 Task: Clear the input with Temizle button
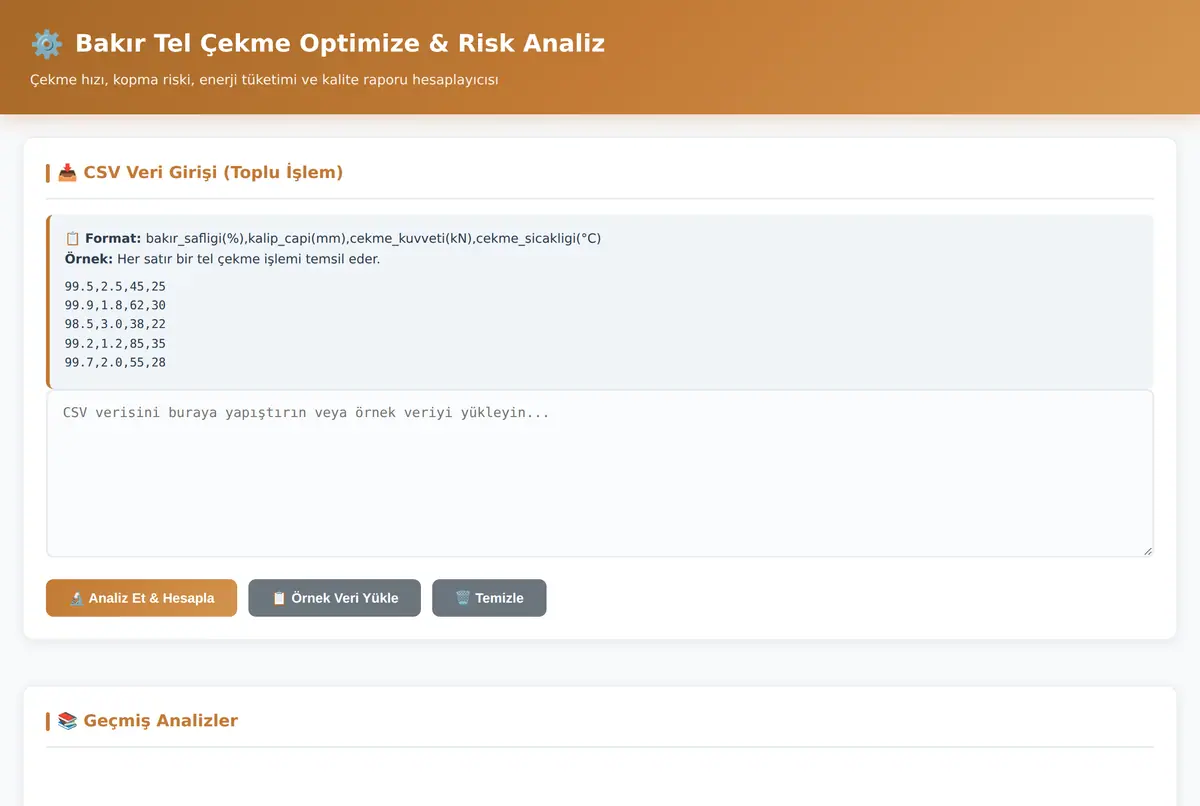pos(489,598)
